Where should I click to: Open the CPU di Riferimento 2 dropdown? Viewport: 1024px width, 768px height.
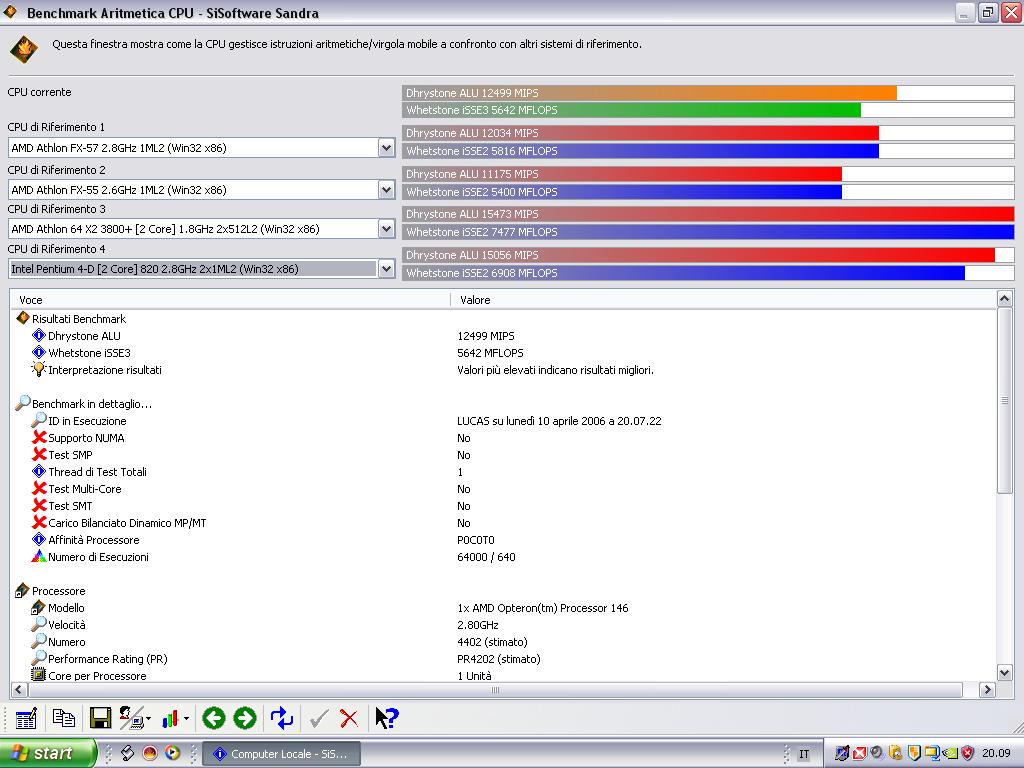click(x=386, y=189)
